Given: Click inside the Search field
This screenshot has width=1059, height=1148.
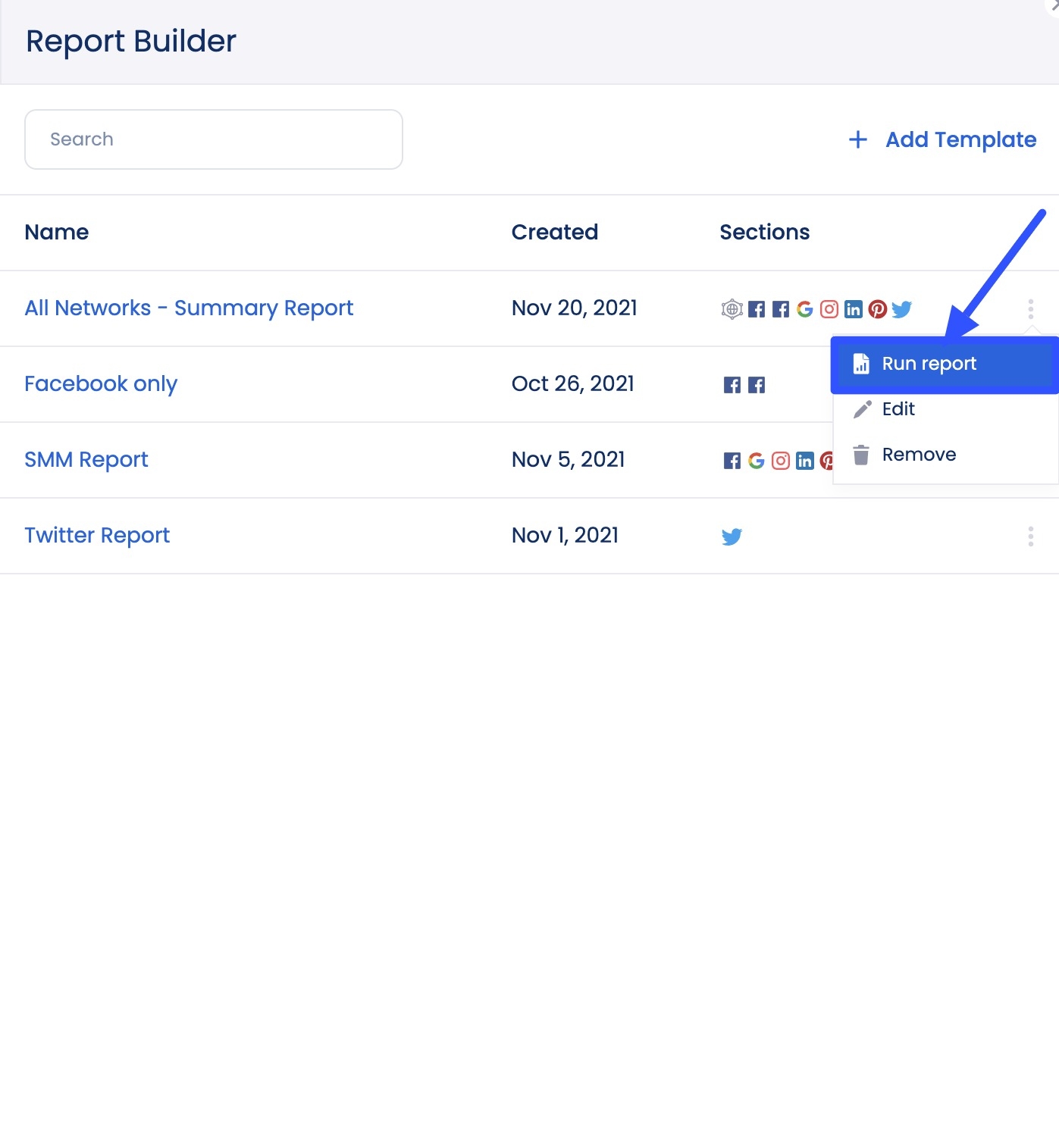Looking at the screenshot, I should (x=213, y=139).
